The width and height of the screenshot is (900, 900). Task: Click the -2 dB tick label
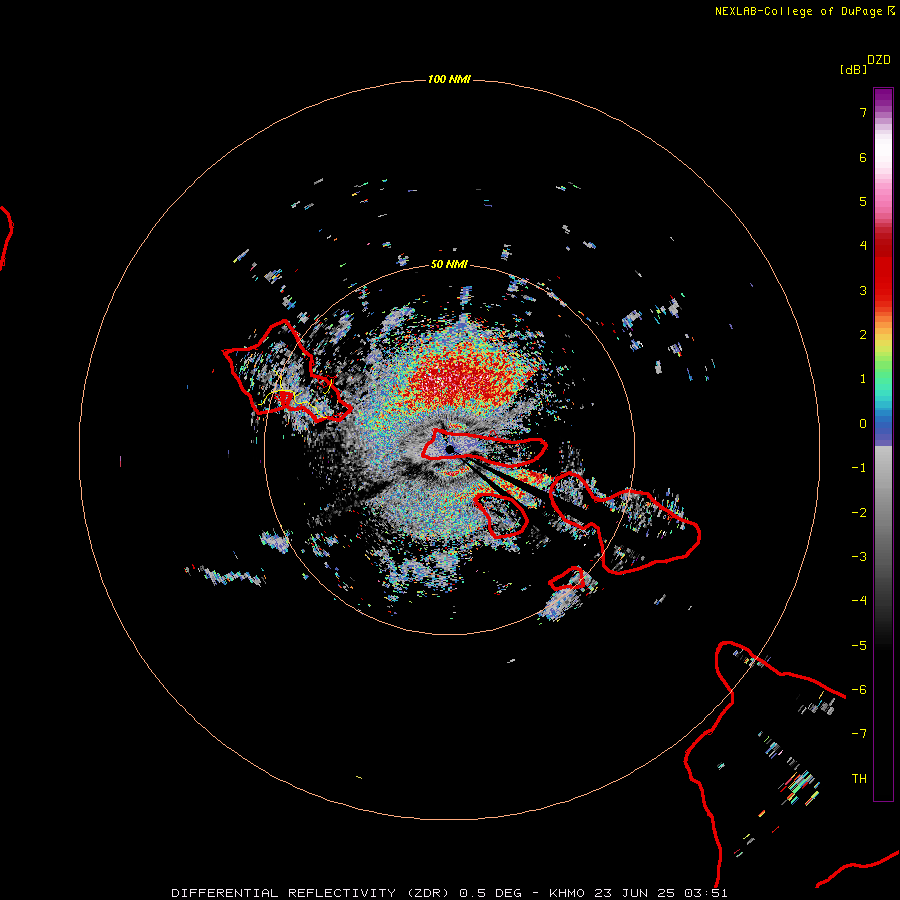pos(859,513)
